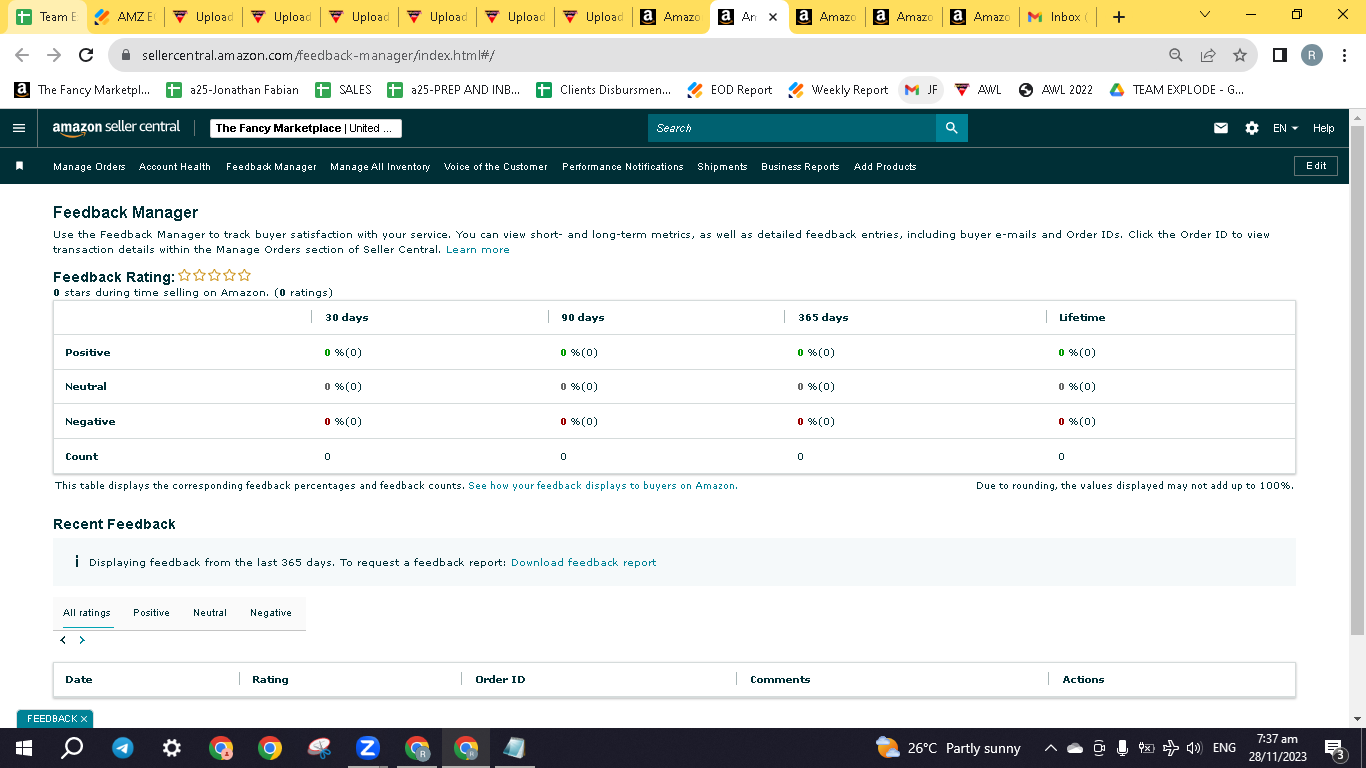Select the Positive tab
Screen dimensions: 1366x768
151,613
